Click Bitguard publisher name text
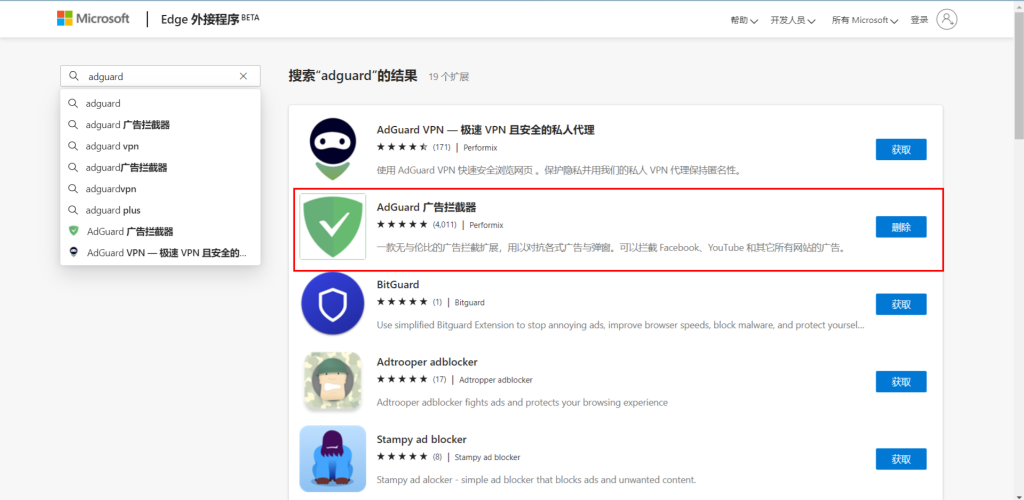Viewport: 1024px width, 500px height. [x=470, y=303]
